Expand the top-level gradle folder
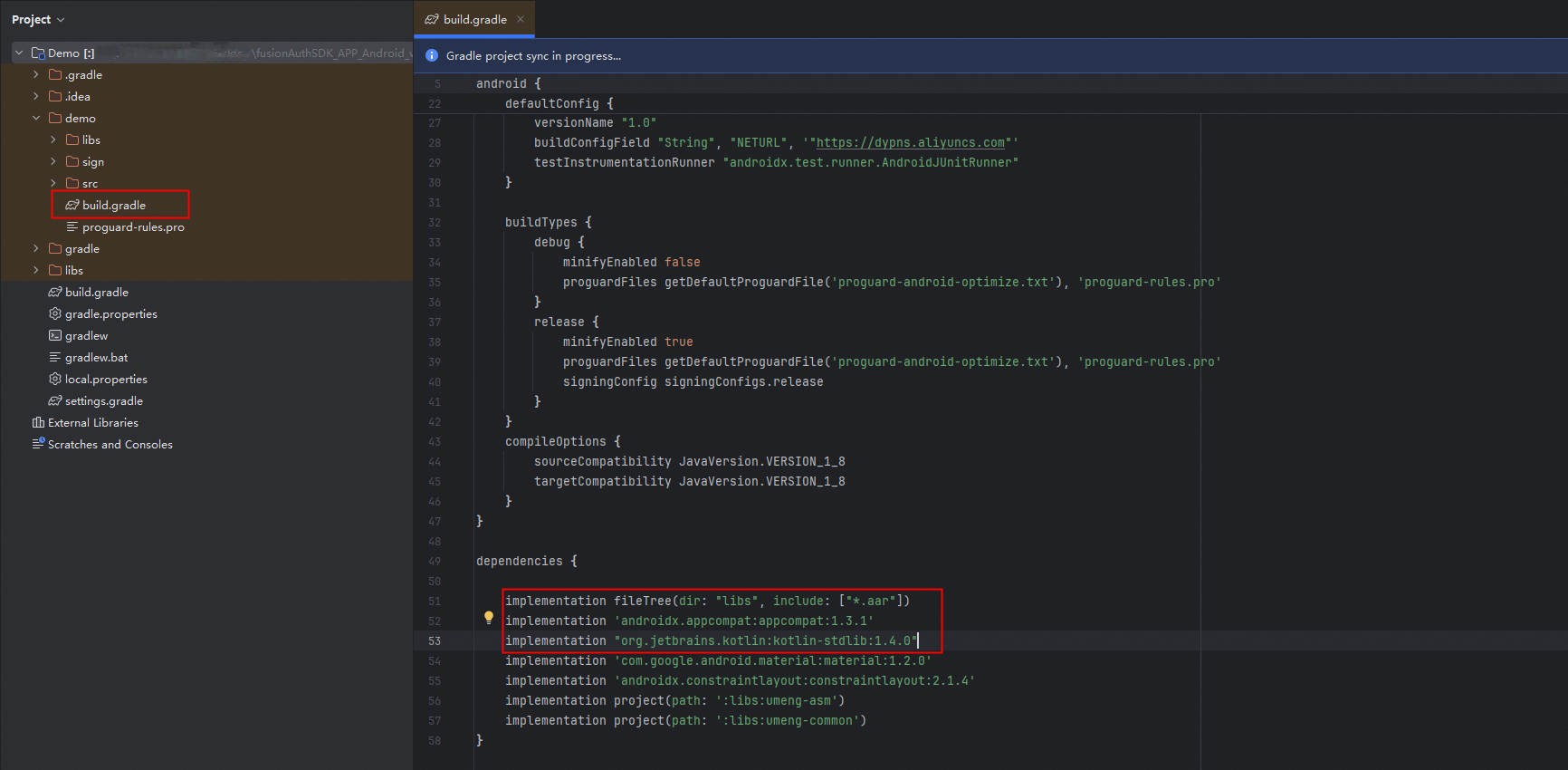The height and width of the screenshot is (770, 1568). 36,248
